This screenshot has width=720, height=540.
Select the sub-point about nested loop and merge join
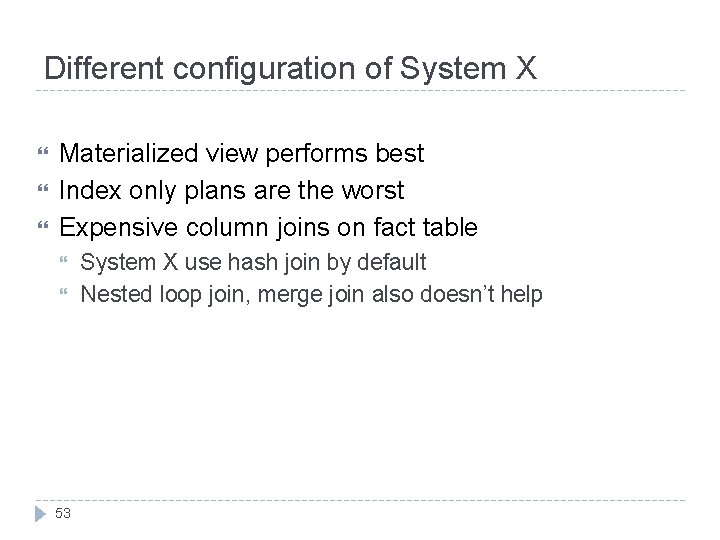pyautogui.click(x=311, y=294)
